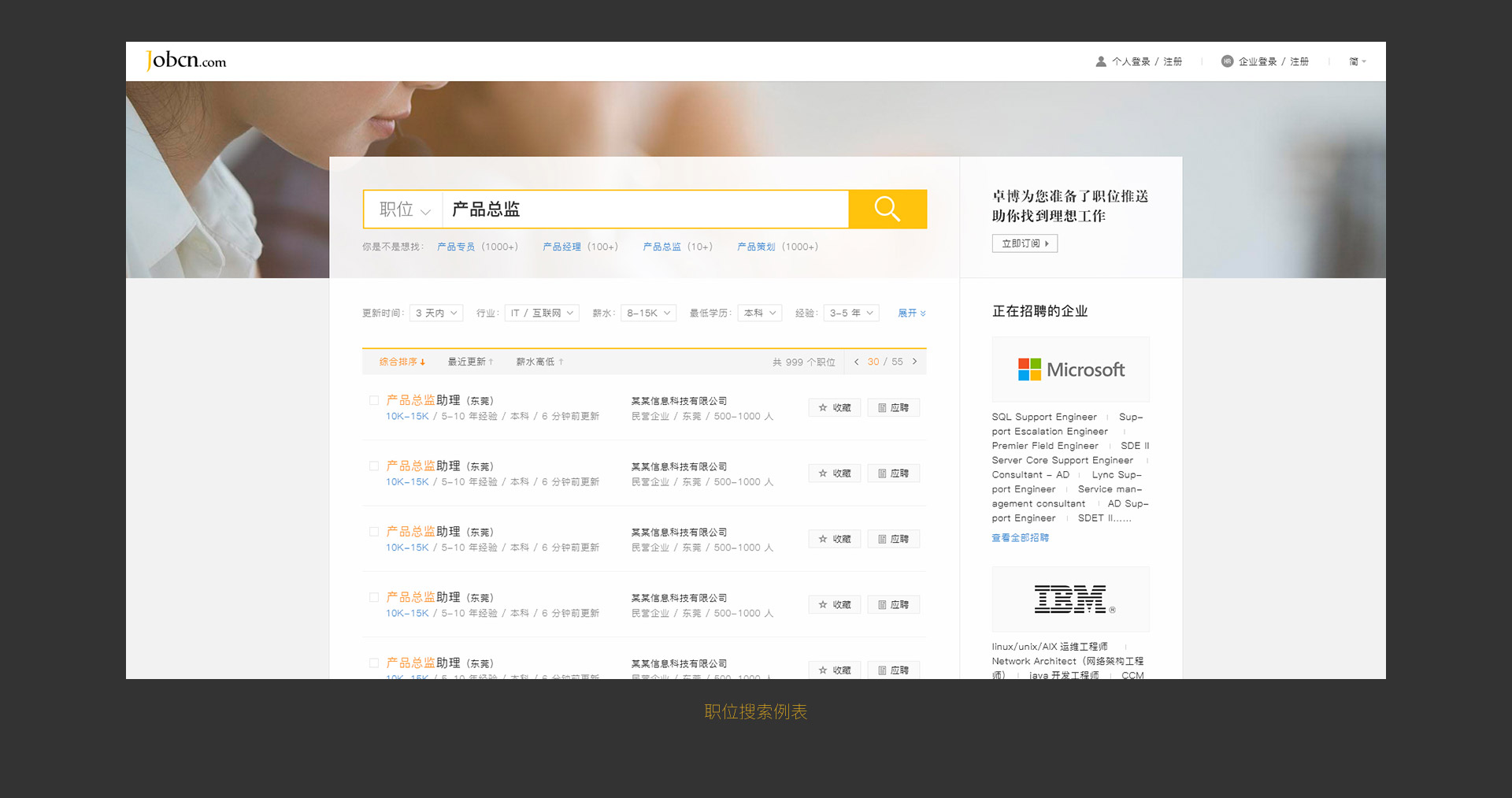The image size is (1512, 798).
Task: Favorite the first job with 收藏
Action: click(834, 408)
